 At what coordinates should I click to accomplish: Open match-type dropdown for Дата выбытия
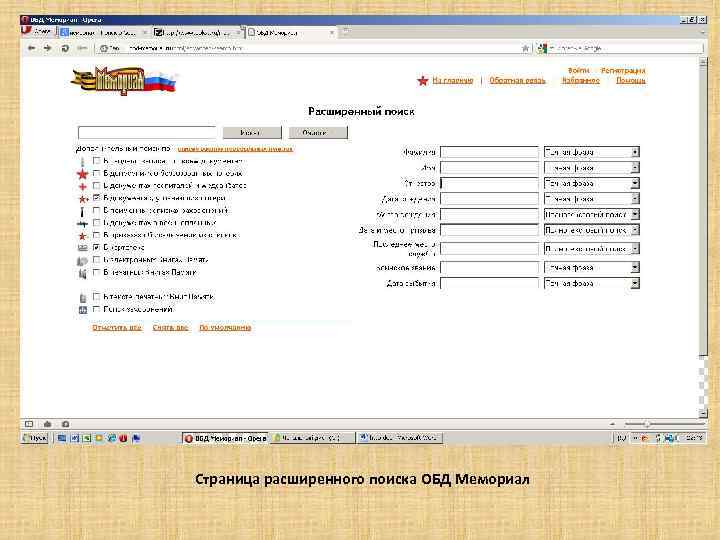(591, 284)
